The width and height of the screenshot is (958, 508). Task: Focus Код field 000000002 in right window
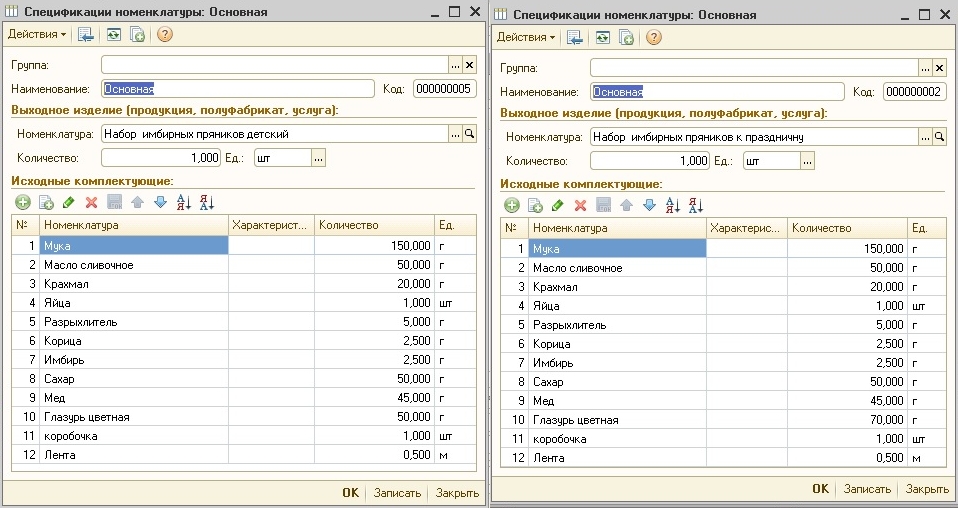click(915, 92)
